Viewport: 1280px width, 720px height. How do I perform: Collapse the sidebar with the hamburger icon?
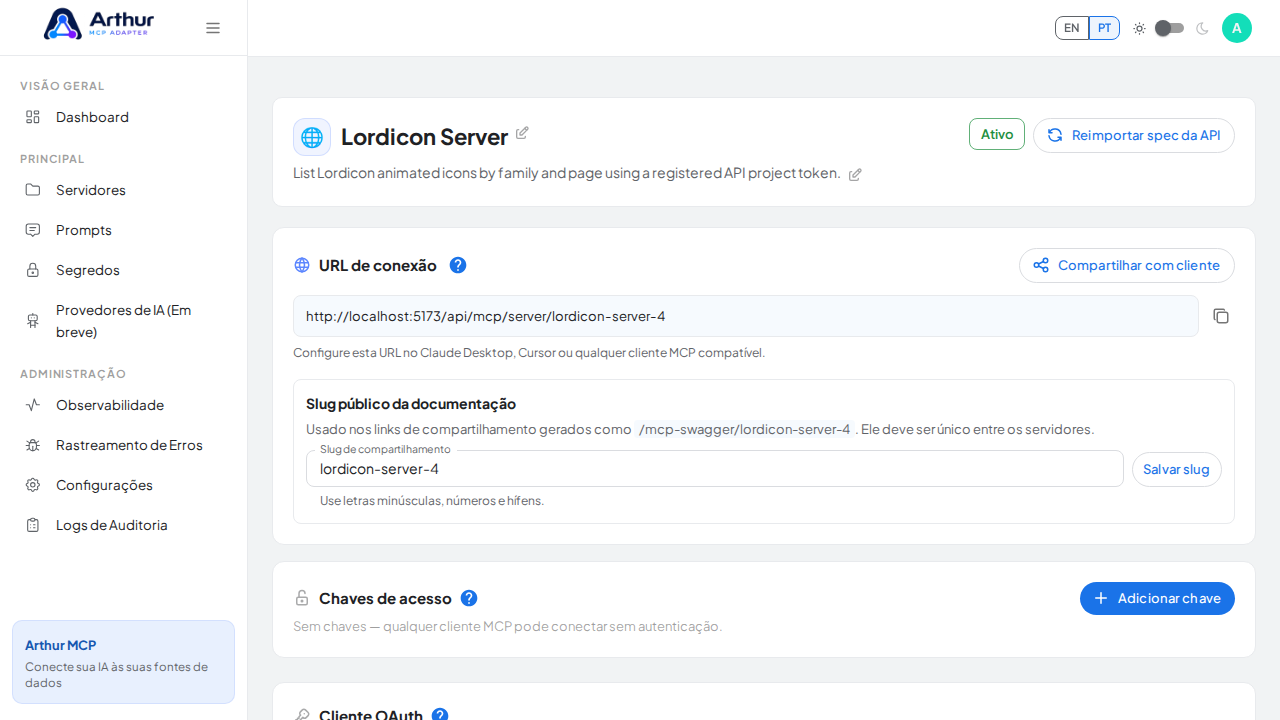pyautogui.click(x=213, y=28)
